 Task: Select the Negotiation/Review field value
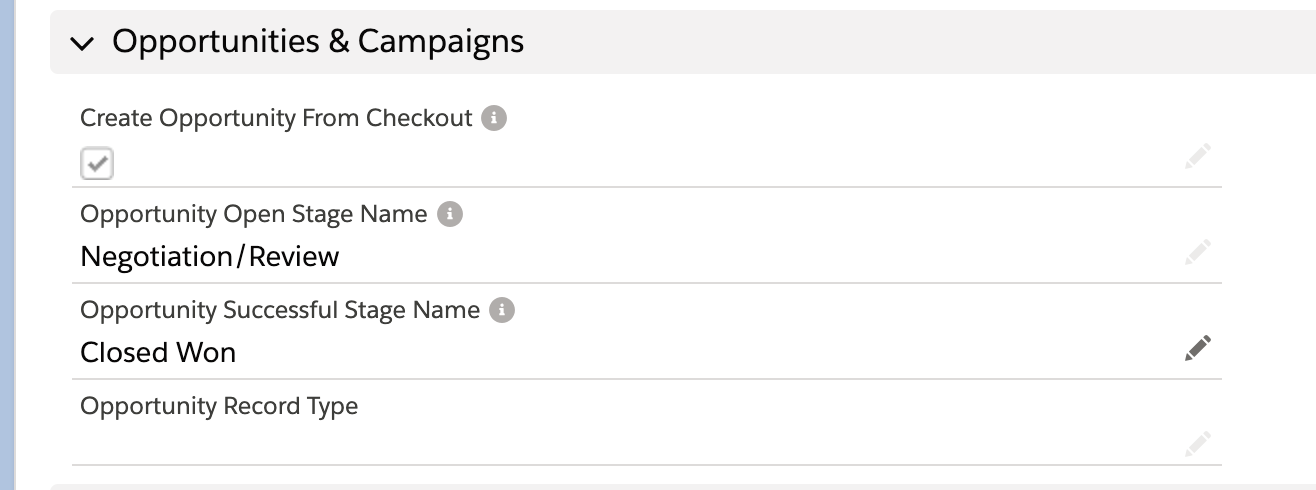[210, 257]
